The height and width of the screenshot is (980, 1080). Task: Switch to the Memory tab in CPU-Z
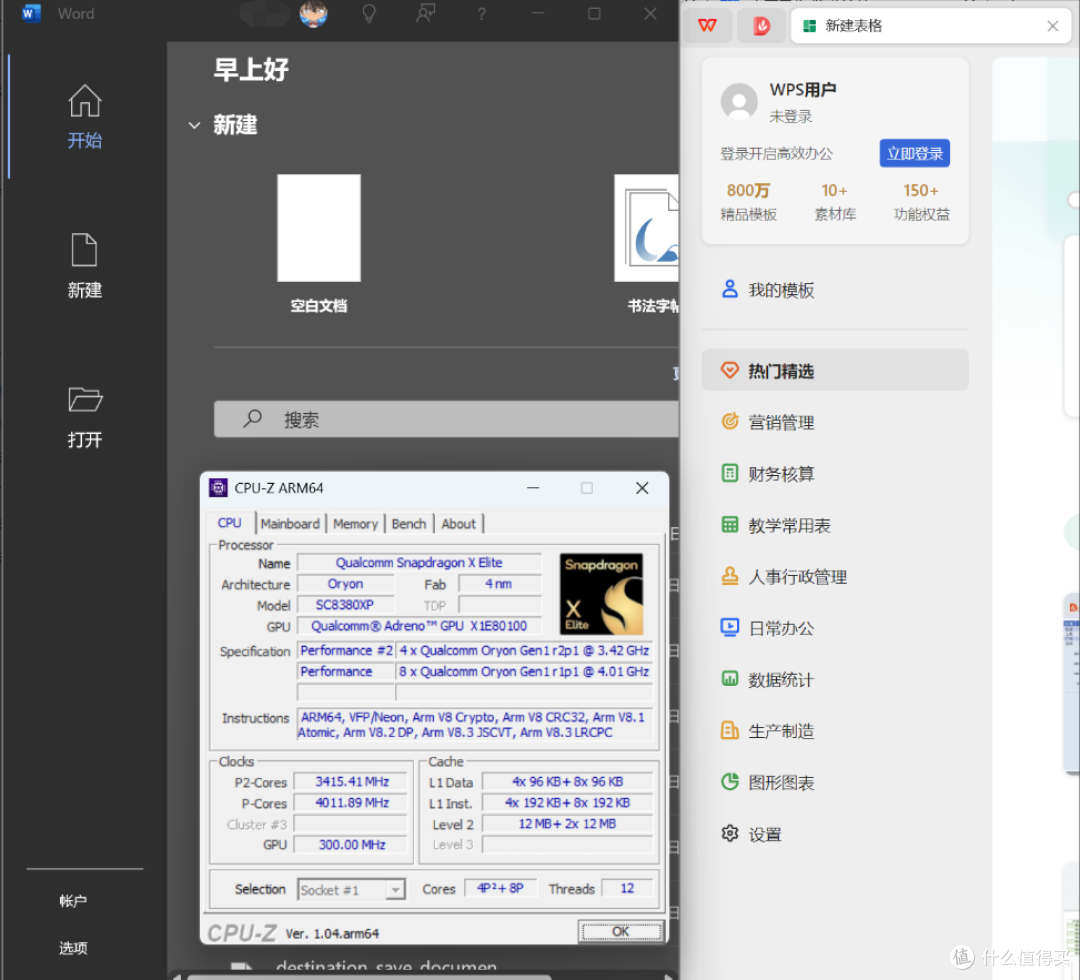(355, 523)
